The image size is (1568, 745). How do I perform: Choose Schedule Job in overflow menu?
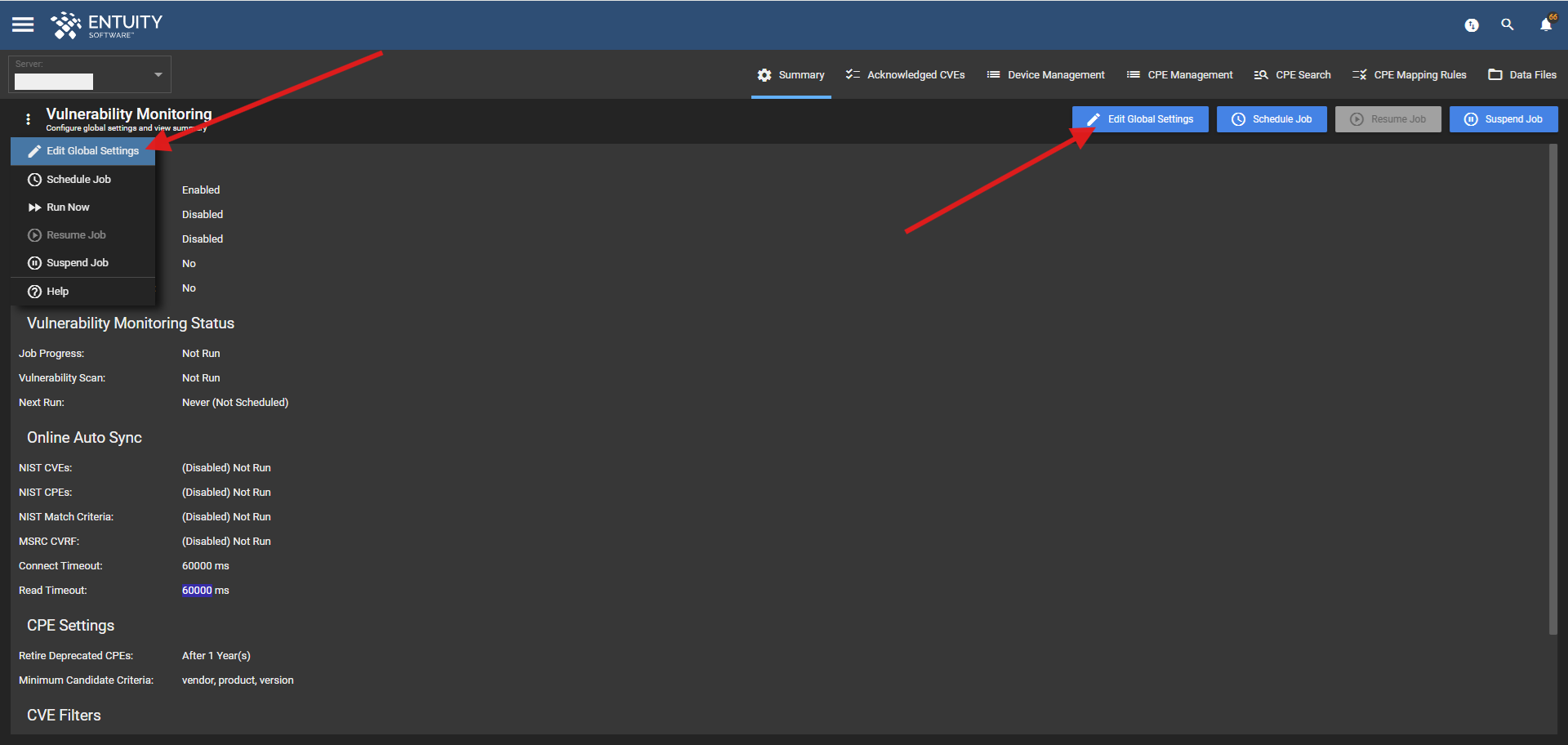tap(82, 180)
